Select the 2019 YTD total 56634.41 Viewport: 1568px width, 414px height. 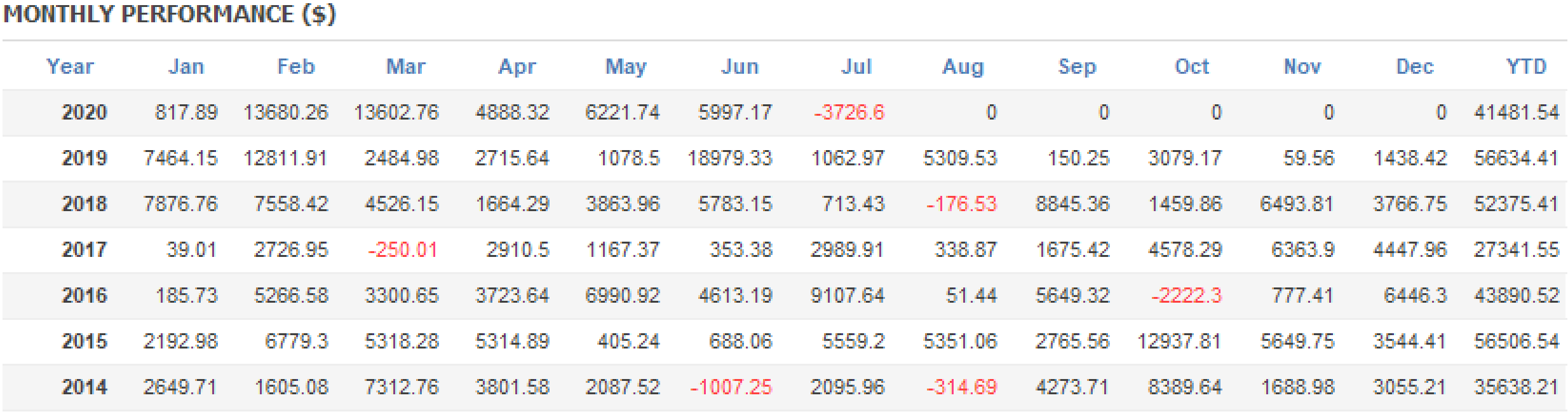pos(1517,158)
